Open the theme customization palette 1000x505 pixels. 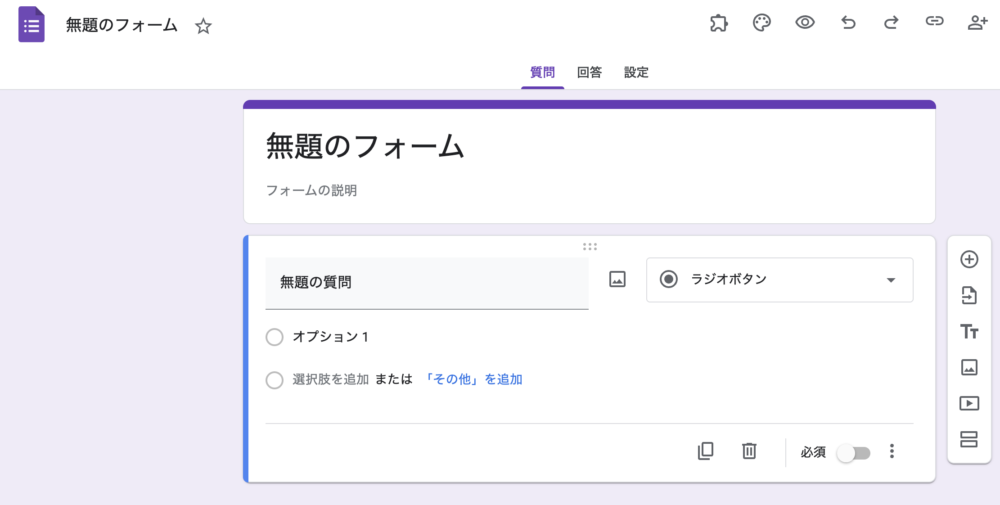tap(762, 23)
